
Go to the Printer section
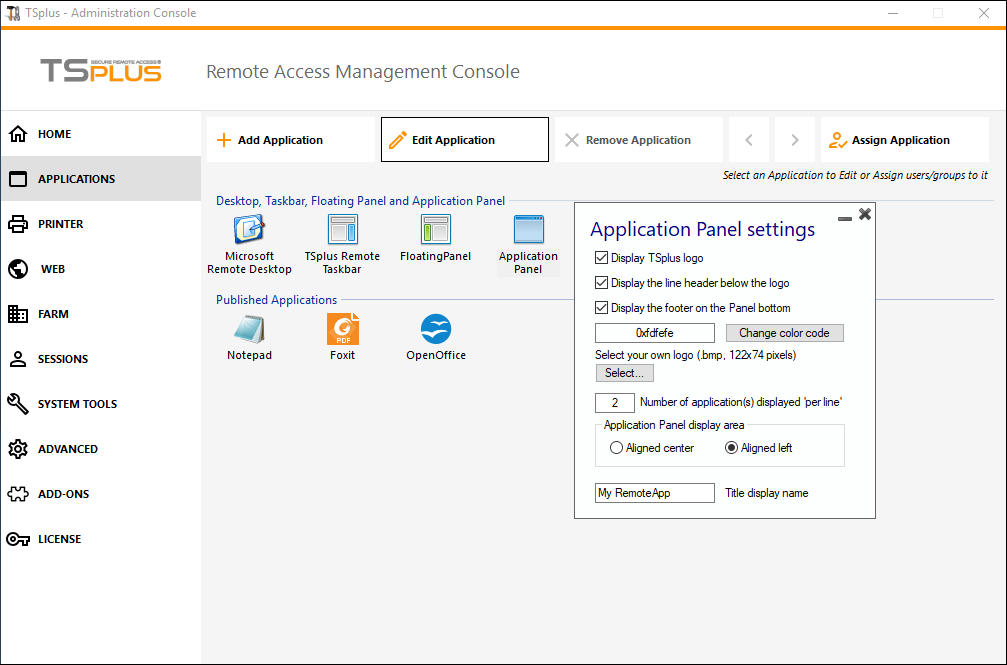click(60, 224)
